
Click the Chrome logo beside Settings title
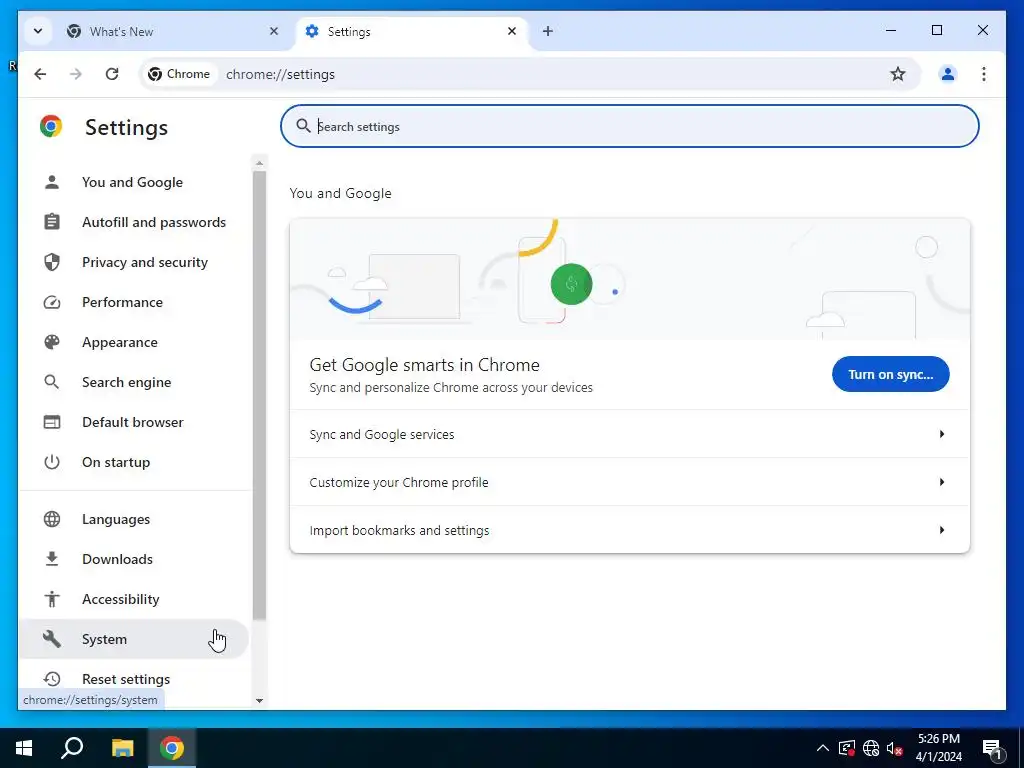[51, 126]
